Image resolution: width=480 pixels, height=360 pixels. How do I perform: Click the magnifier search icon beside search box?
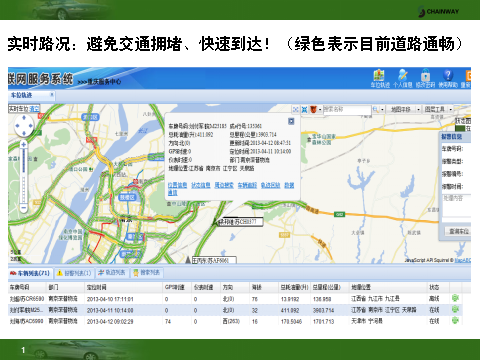(x=376, y=109)
